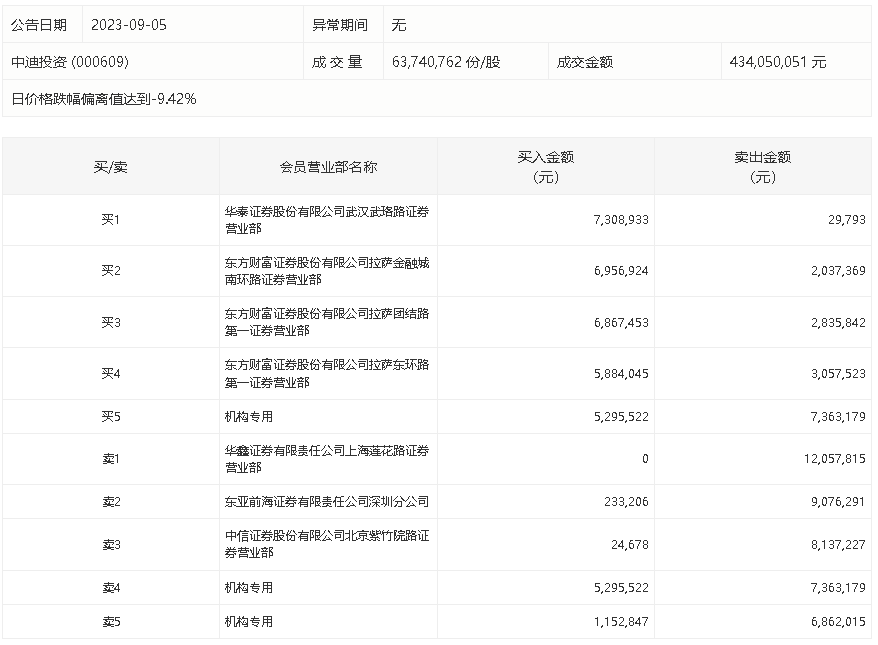Viewport: 878px width, 645px height.
Task: Select the stock name 中迪投资 (000609)
Action: 70,62
